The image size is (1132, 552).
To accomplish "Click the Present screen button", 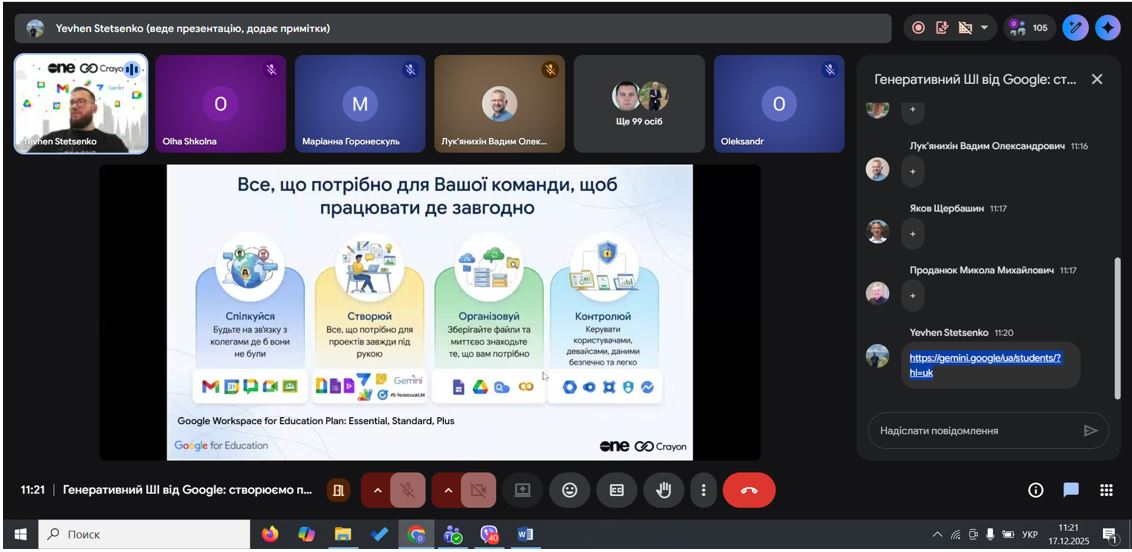I will coord(522,490).
